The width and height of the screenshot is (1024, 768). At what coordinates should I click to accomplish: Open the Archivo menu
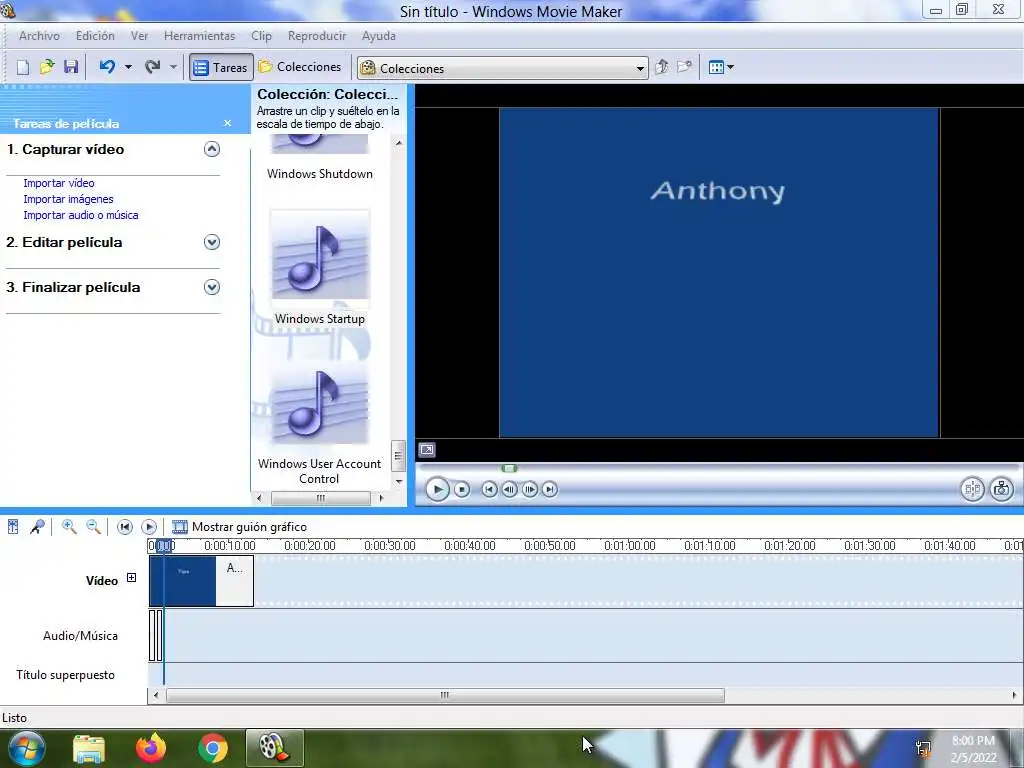coord(39,36)
